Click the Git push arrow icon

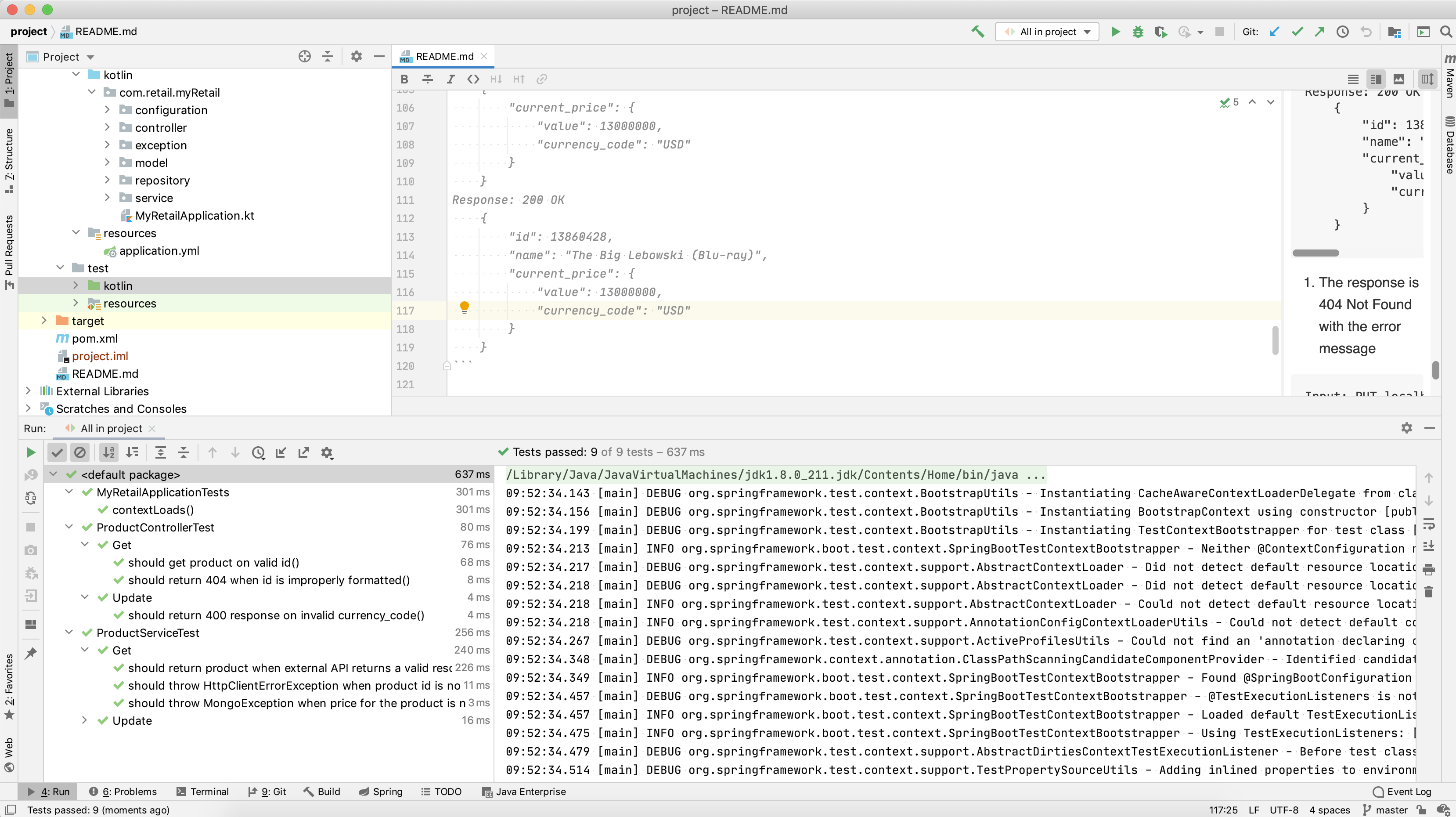tap(1320, 32)
